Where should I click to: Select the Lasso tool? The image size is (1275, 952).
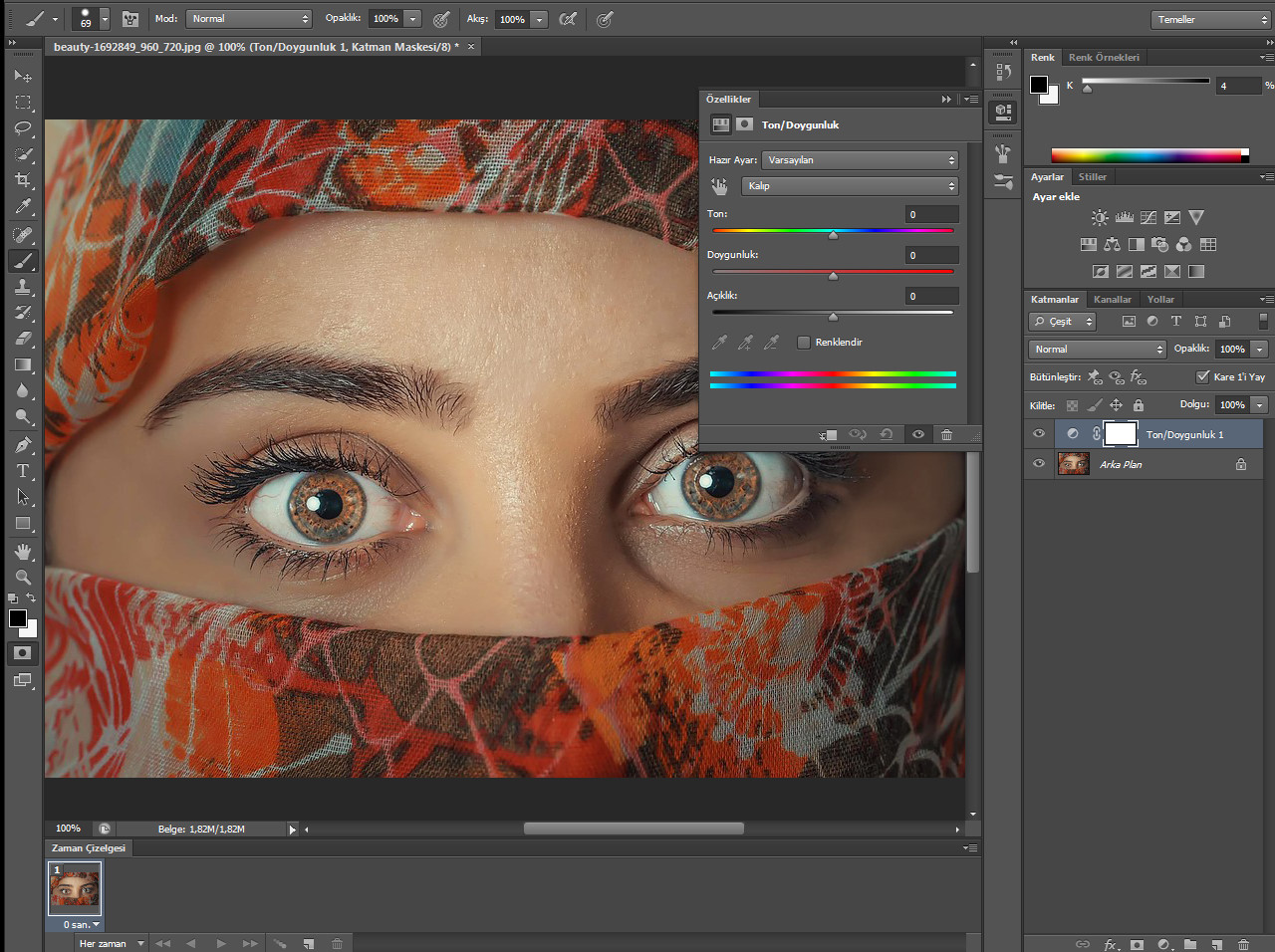23,128
